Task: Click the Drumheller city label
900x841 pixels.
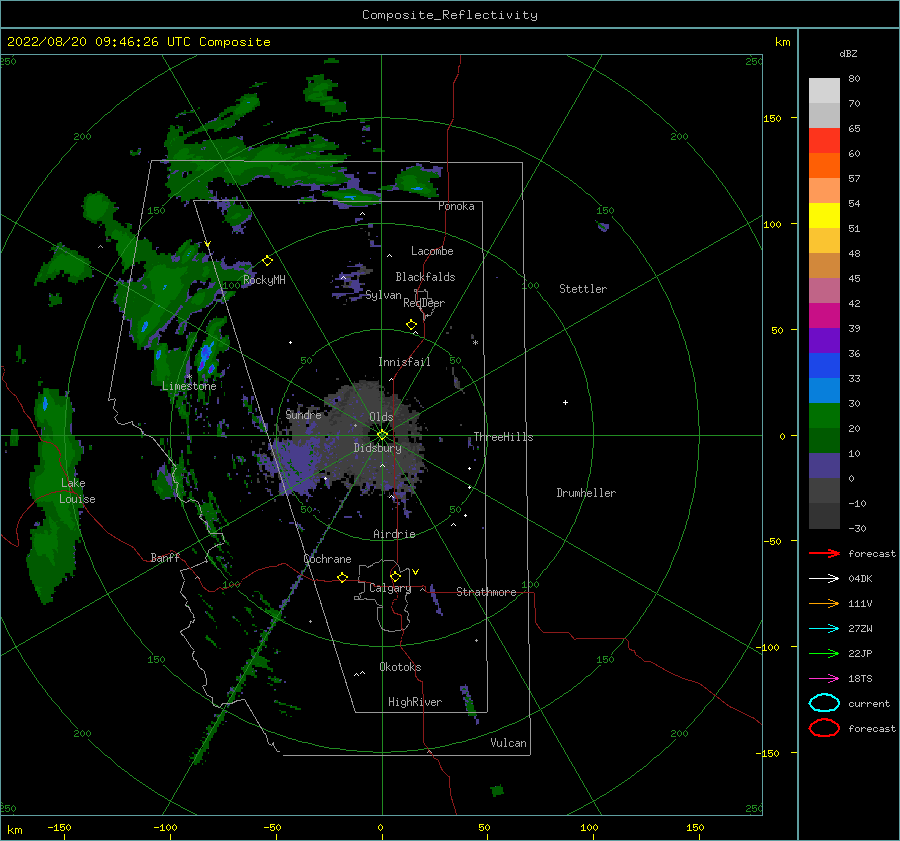Action: coord(586,493)
